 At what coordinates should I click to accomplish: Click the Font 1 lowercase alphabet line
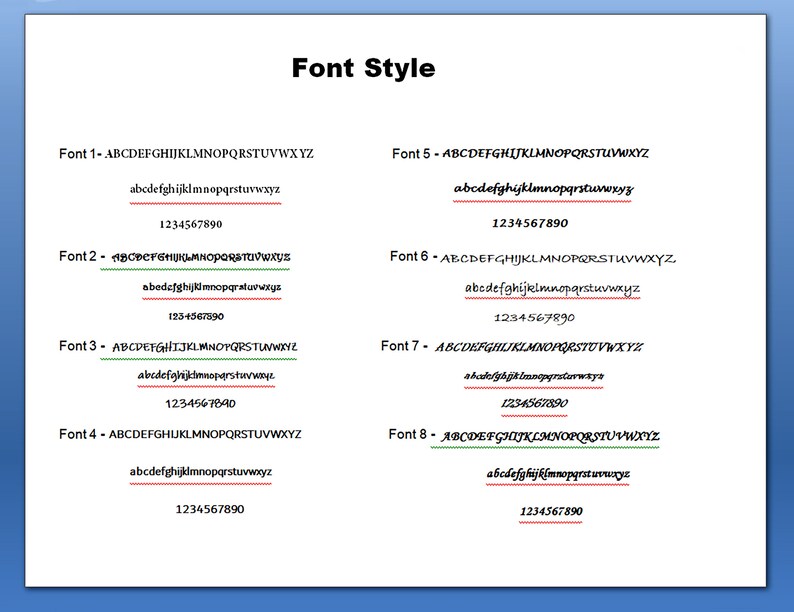(205, 189)
